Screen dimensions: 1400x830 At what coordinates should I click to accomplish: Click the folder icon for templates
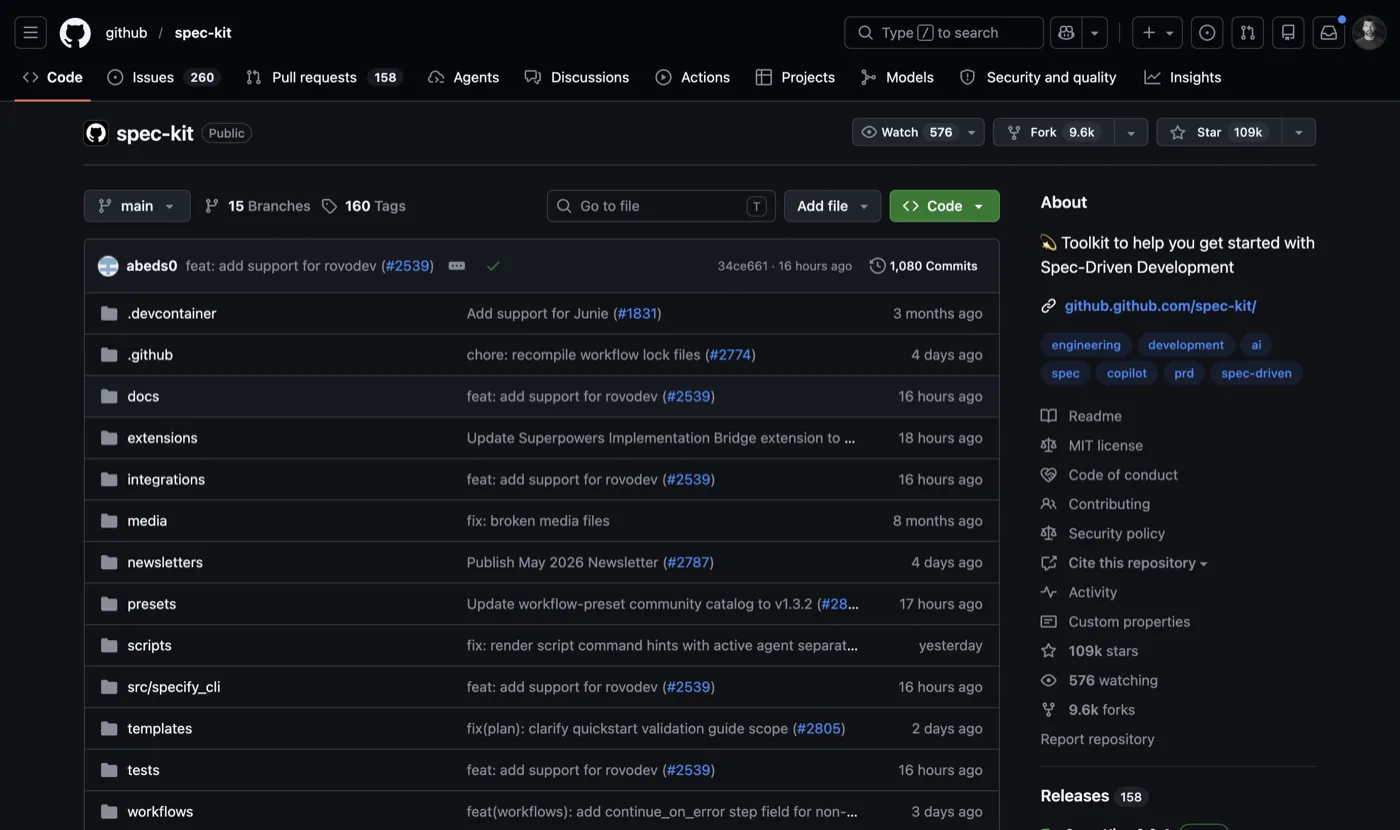tap(109, 729)
